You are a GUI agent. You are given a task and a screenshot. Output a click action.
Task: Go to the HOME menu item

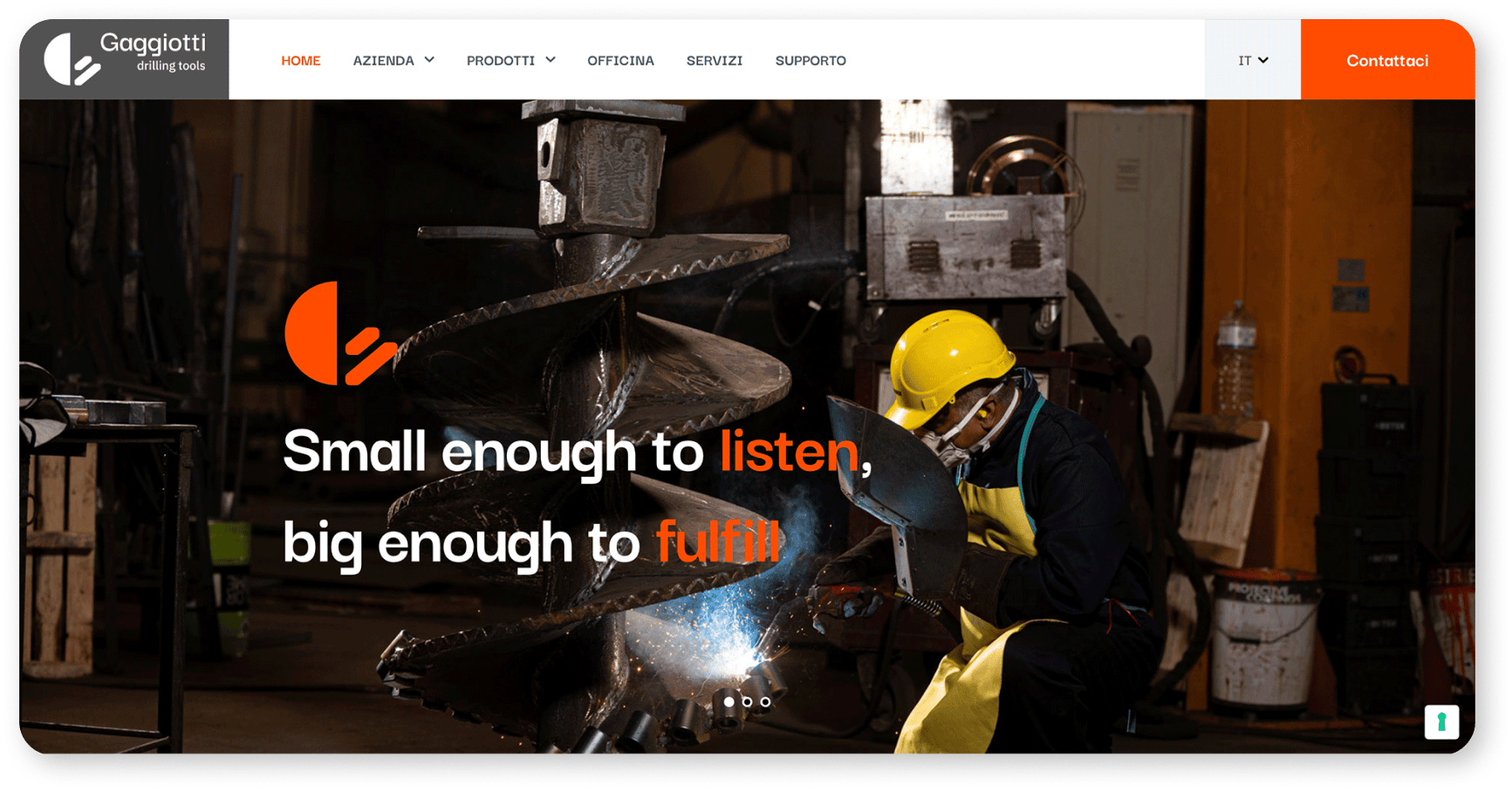tap(300, 60)
